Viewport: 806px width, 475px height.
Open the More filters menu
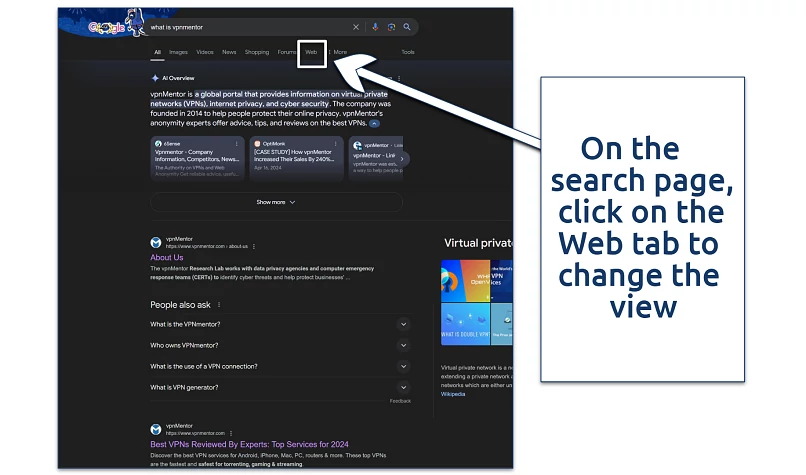point(338,52)
